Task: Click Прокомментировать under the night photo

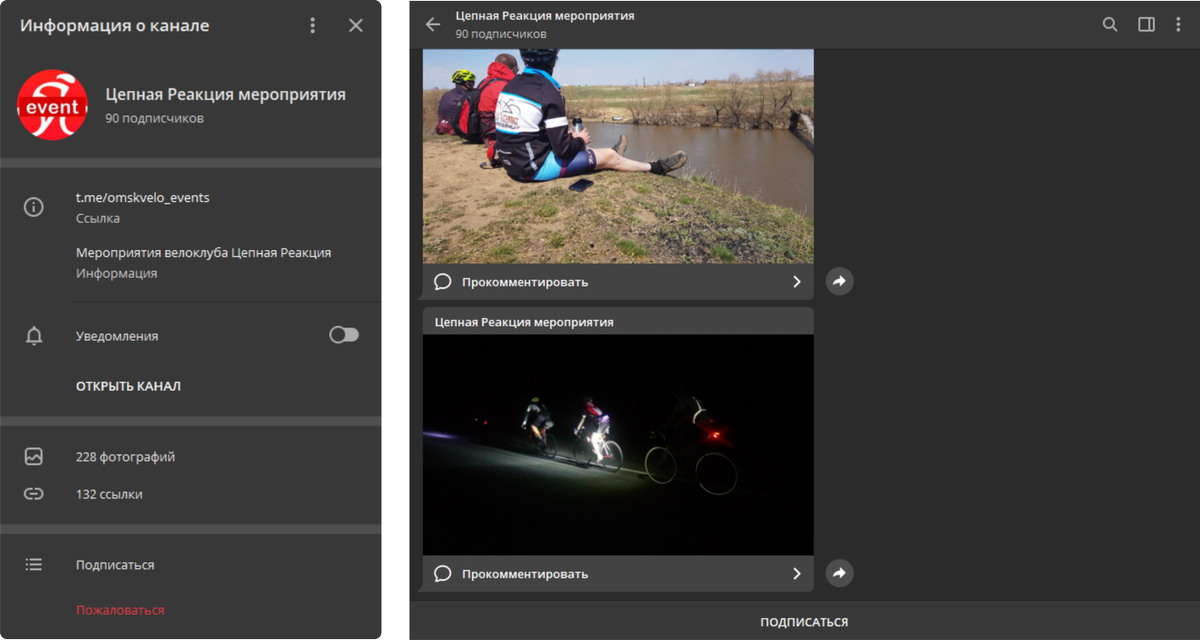Action: tap(525, 574)
